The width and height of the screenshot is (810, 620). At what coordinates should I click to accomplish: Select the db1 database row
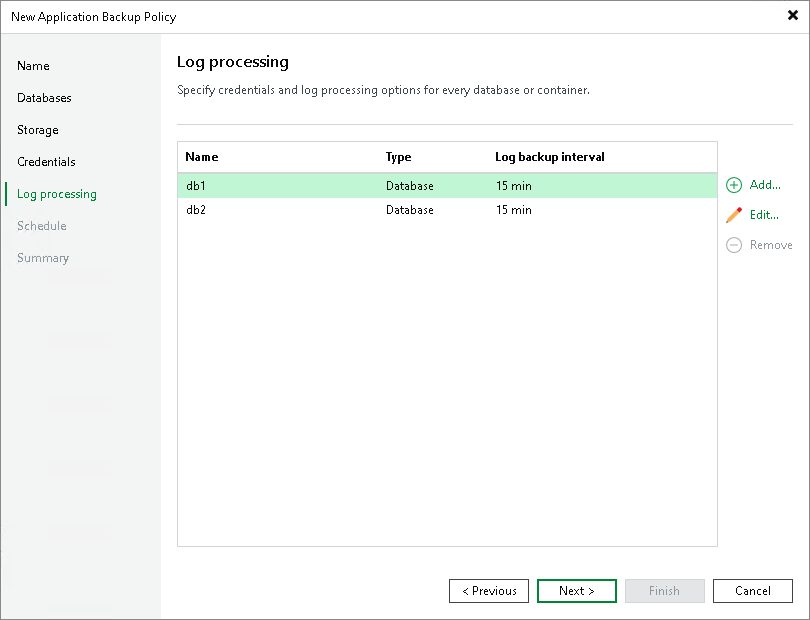[300, 185]
